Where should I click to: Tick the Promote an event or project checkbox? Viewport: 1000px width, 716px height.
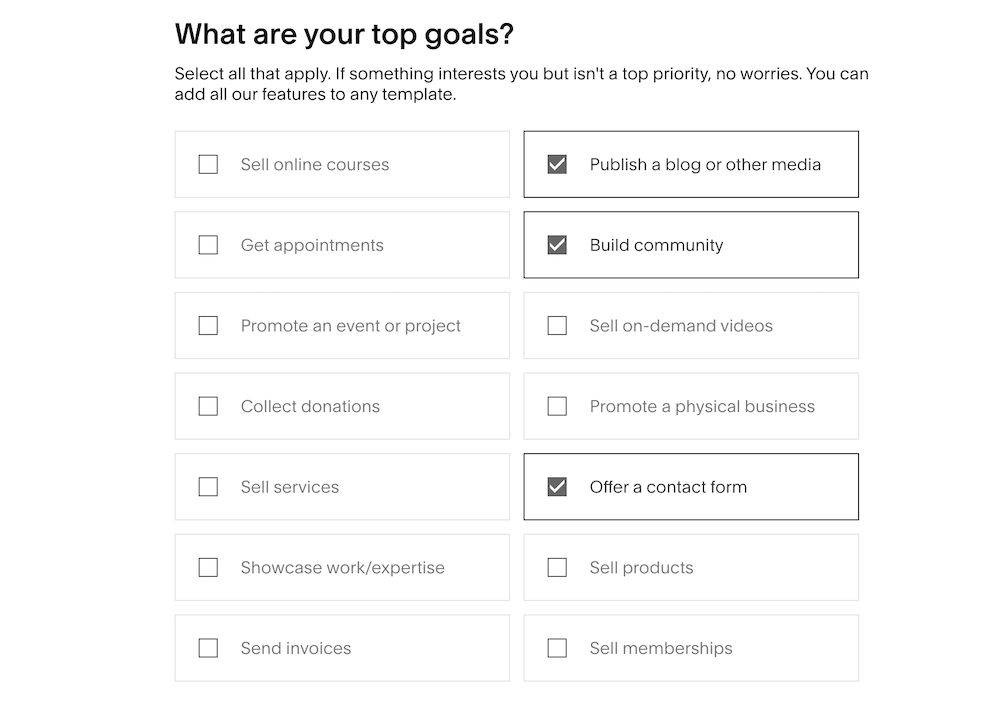click(x=208, y=326)
